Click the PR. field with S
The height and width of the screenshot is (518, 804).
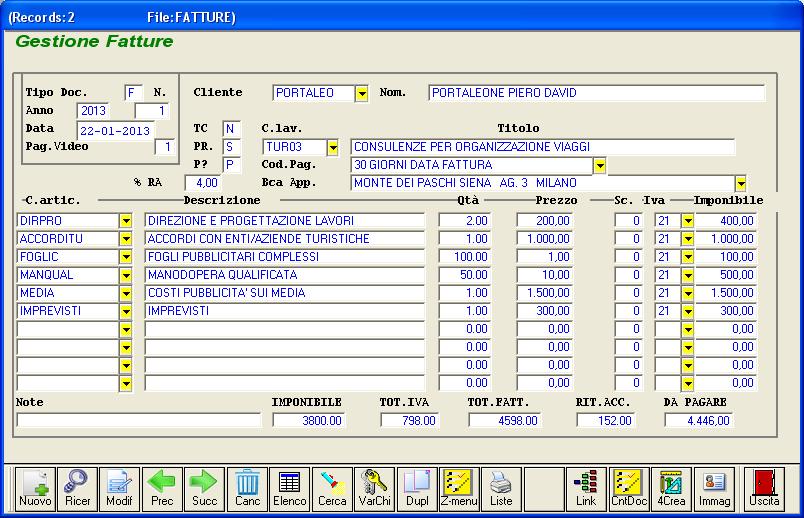[231, 147]
